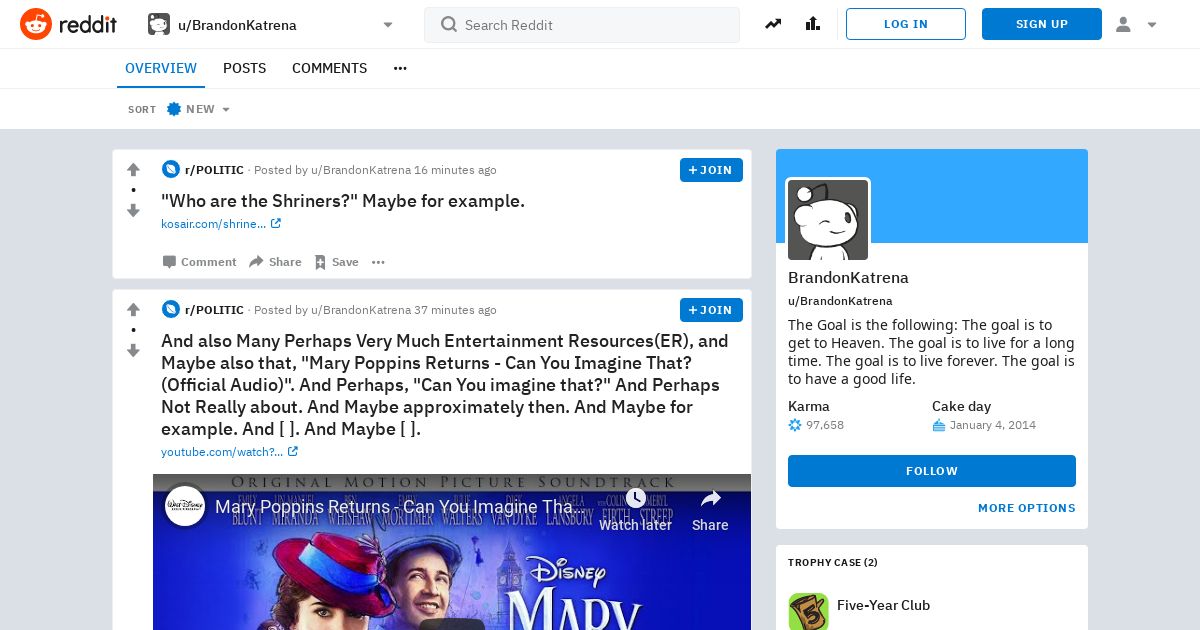Upvote the "Who are the Shriners?" post
Image resolution: width=1200 pixels, height=630 pixels.
(133, 170)
